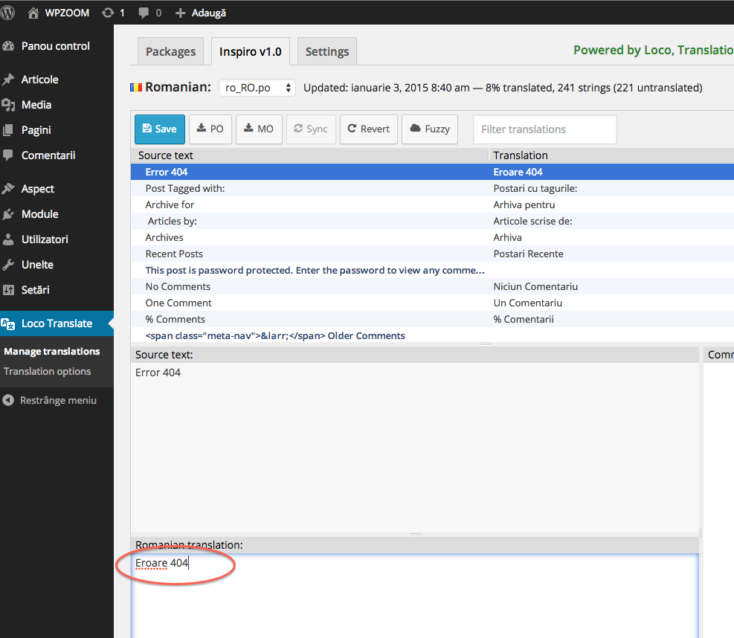
Task: Save the translations with Save button
Action: click(x=160, y=129)
